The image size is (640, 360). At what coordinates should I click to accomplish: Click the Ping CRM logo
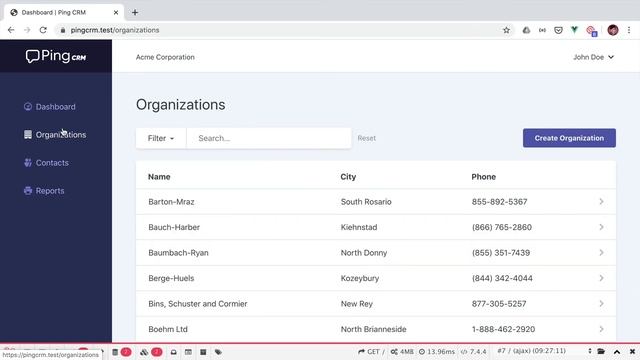click(56, 56)
